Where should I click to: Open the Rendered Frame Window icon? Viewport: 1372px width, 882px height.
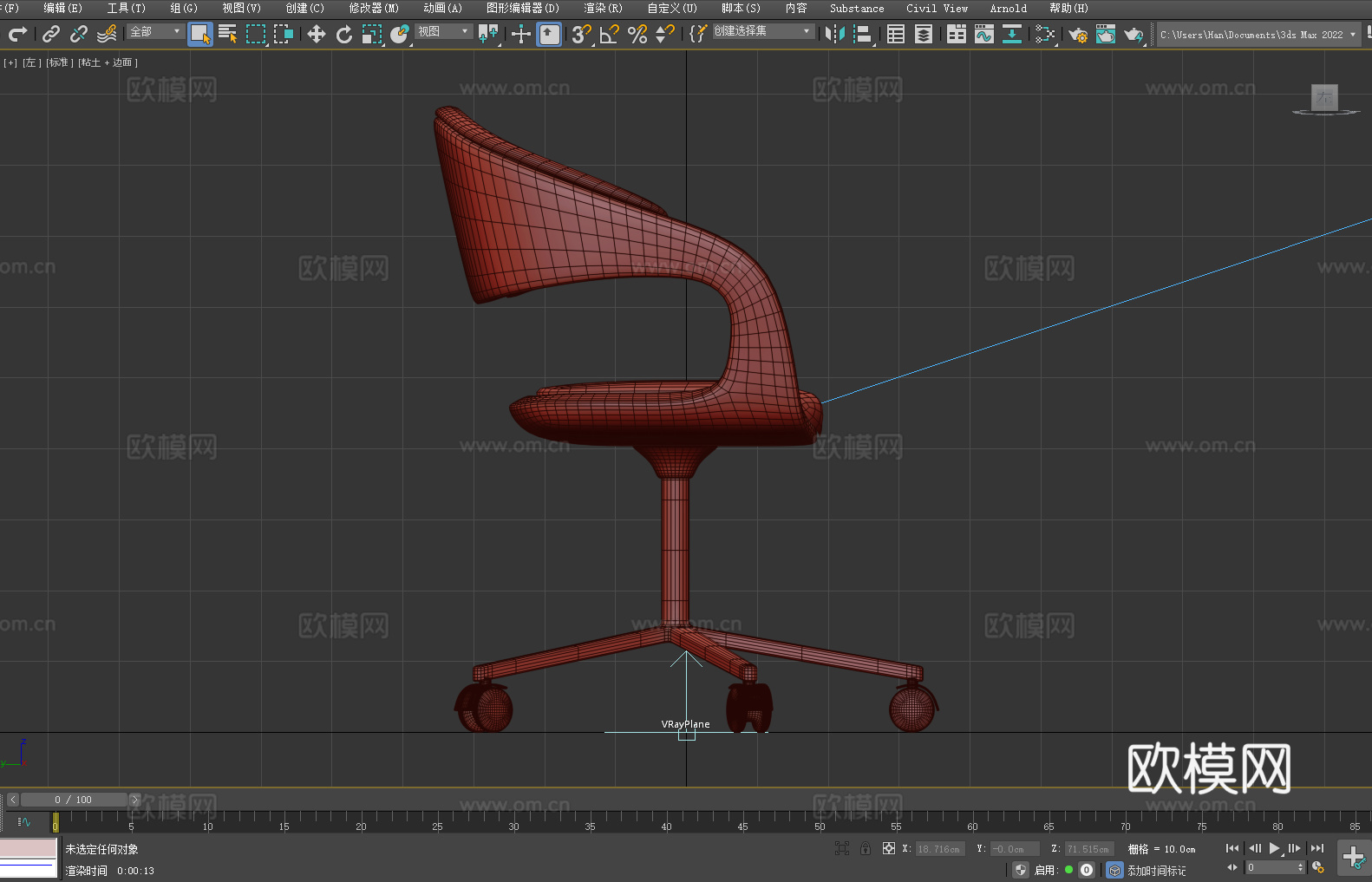point(1106,34)
